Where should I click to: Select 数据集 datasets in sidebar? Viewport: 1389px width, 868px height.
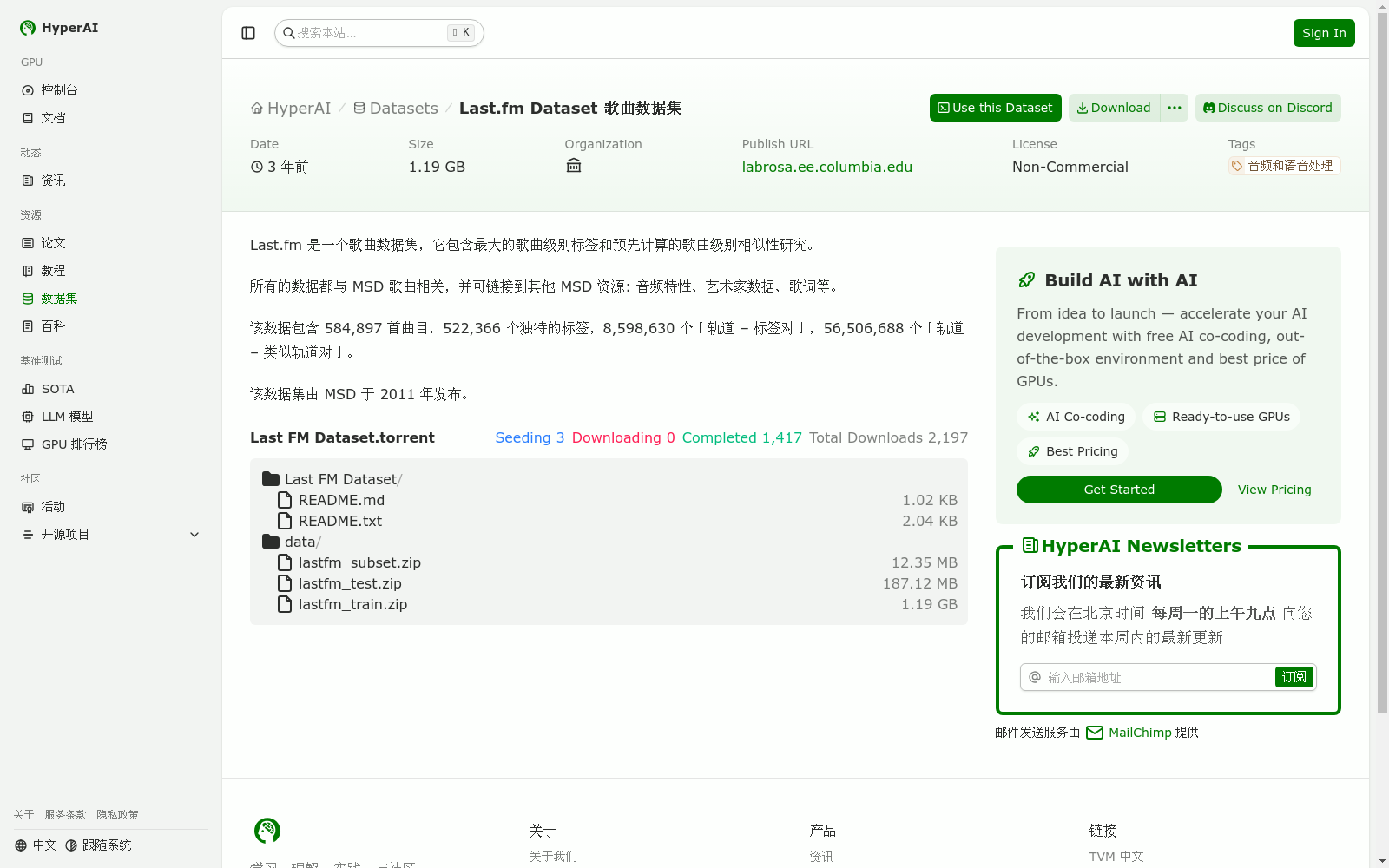[110, 299]
